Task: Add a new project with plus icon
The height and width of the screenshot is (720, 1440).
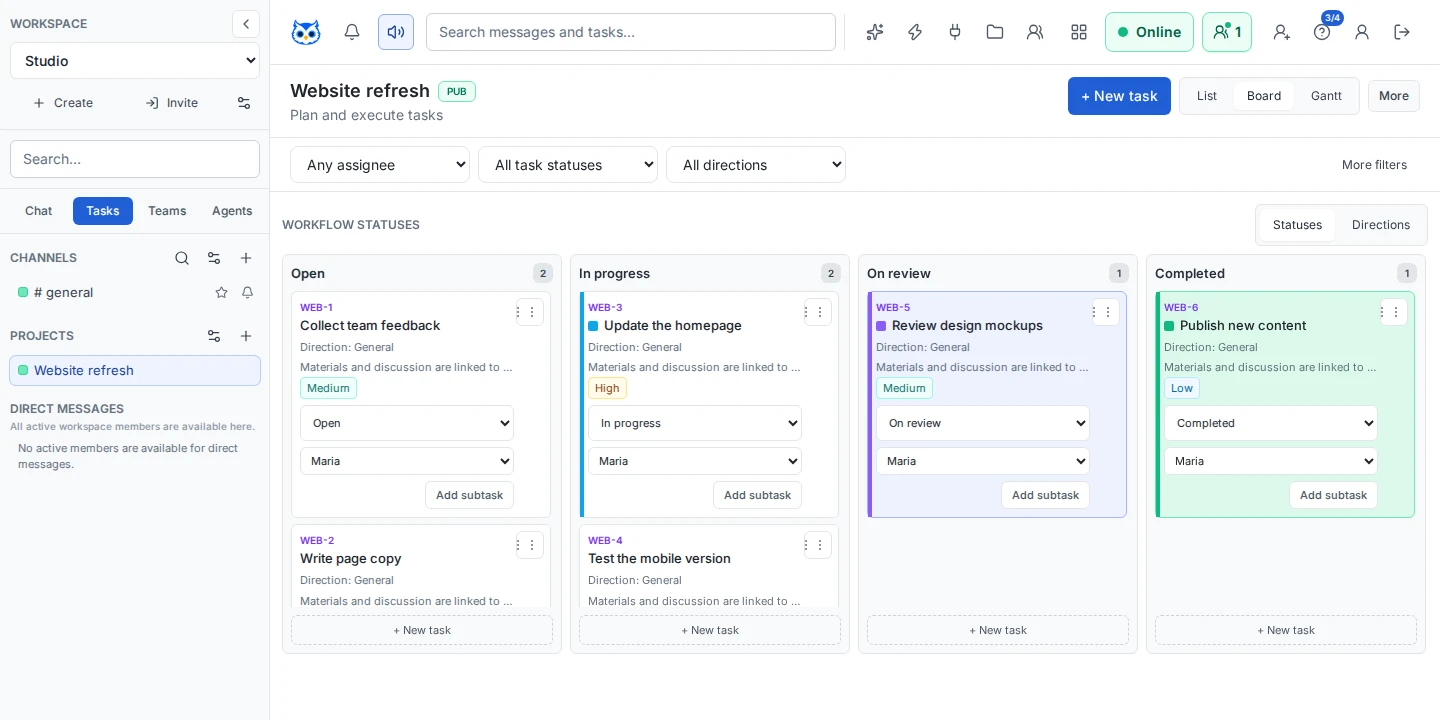Action: (246, 336)
